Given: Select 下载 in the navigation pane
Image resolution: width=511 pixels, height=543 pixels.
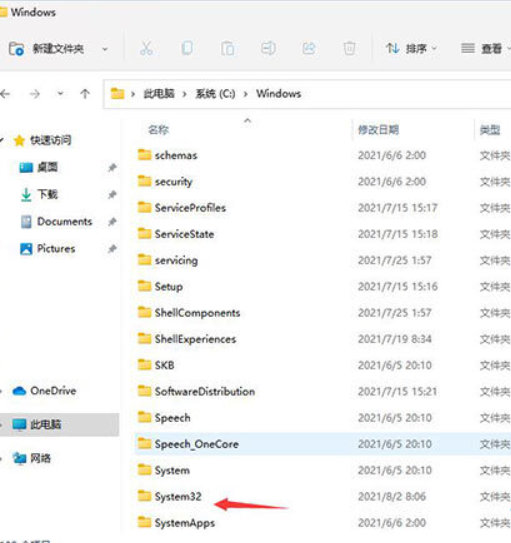Looking at the screenshot, I should (x=47, y=195).
